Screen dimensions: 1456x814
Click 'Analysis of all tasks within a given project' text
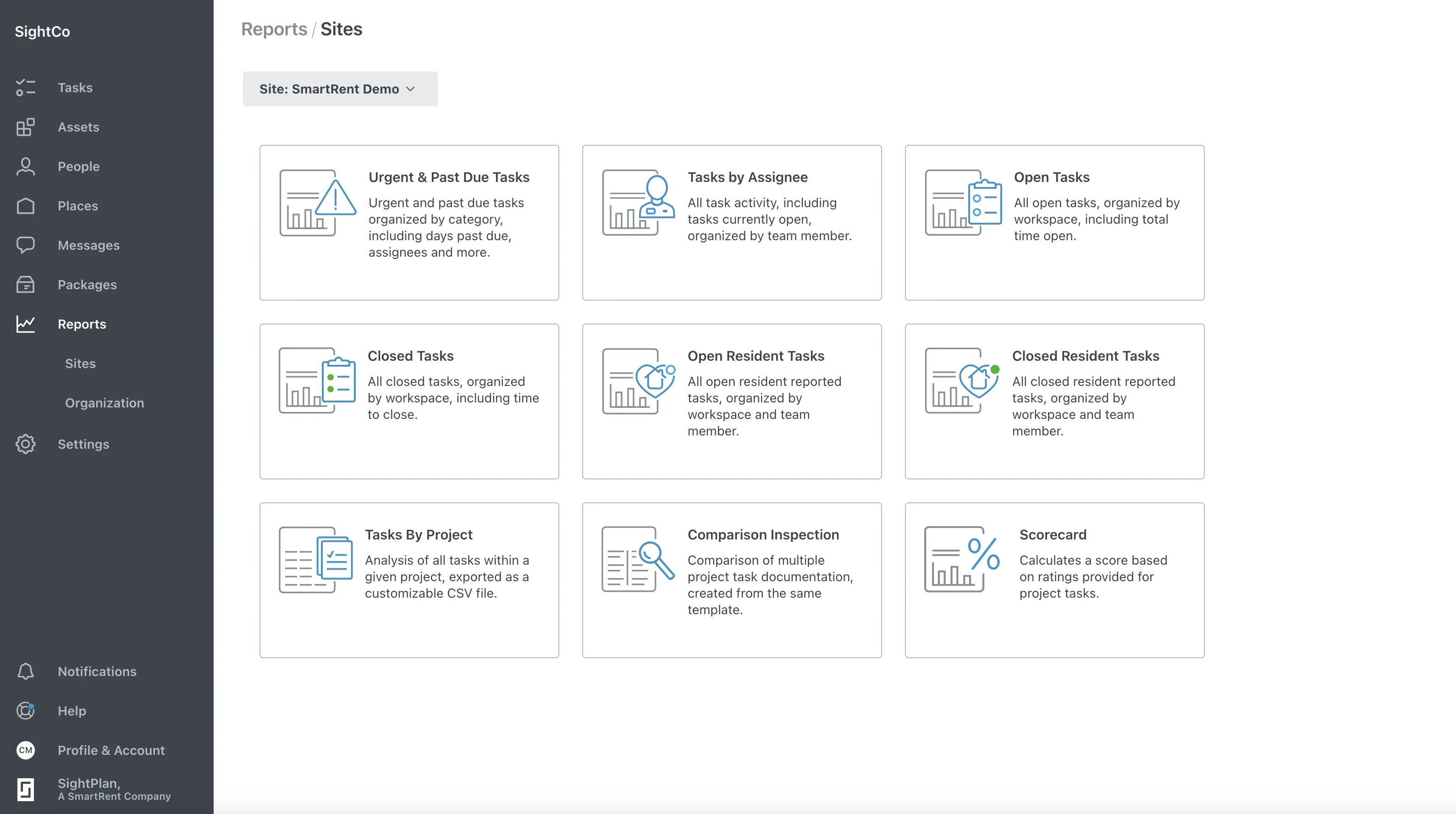[x=447, y=577]
